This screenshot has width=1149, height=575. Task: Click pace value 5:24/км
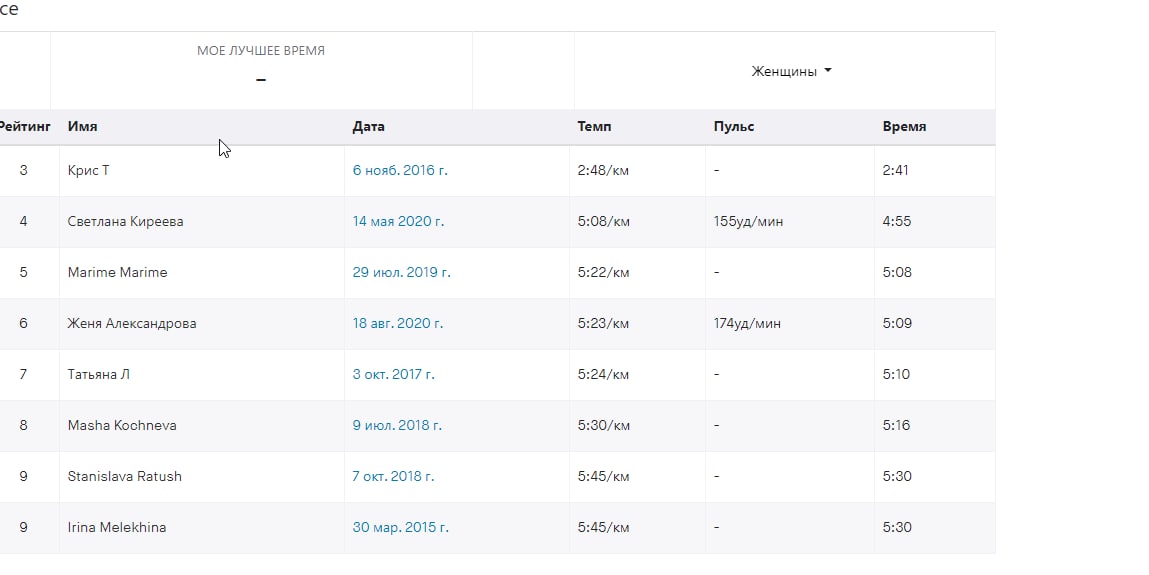coord(603,374)
